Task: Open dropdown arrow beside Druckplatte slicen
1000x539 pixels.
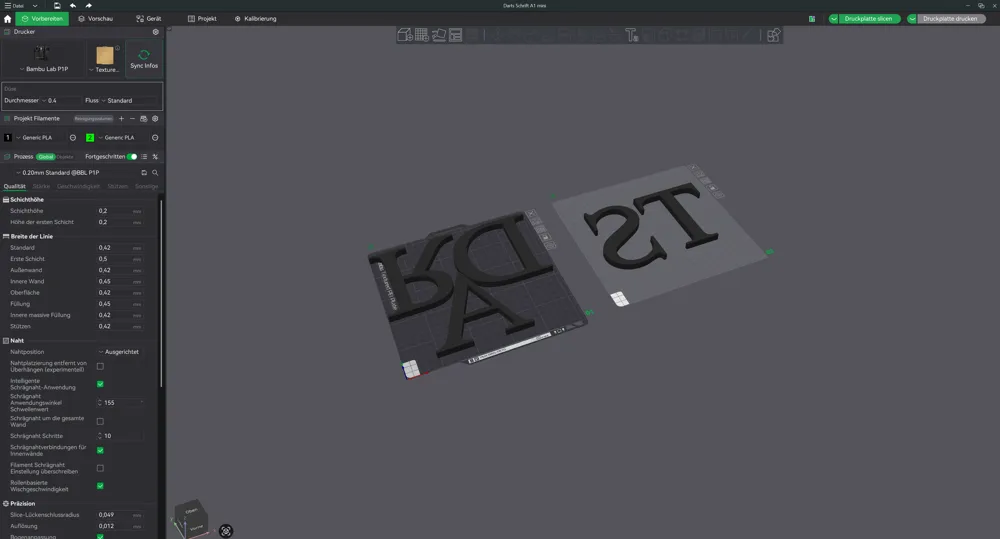Action: (834, 19)
